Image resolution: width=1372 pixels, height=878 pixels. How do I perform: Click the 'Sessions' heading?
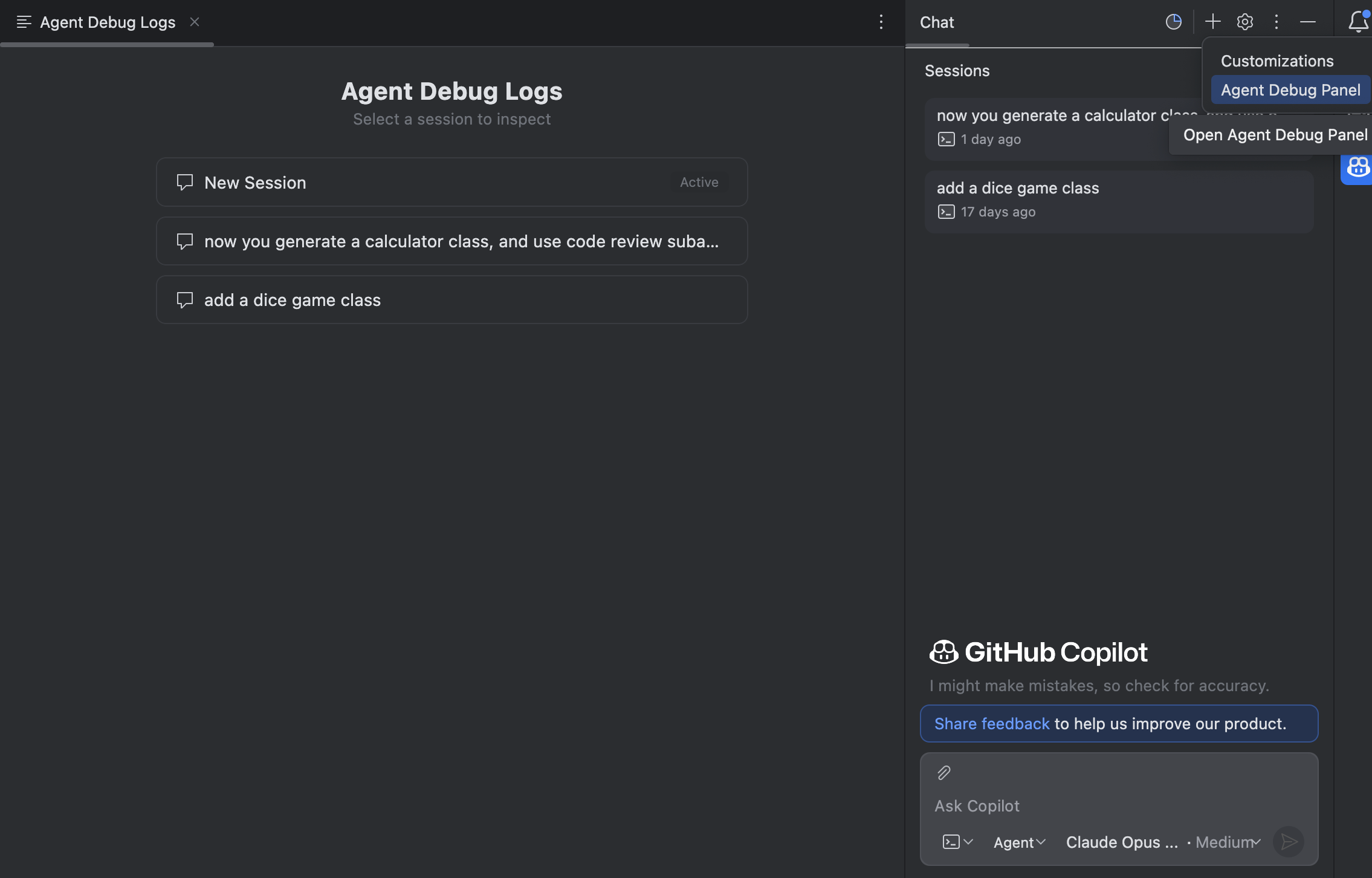click(957, 71)
